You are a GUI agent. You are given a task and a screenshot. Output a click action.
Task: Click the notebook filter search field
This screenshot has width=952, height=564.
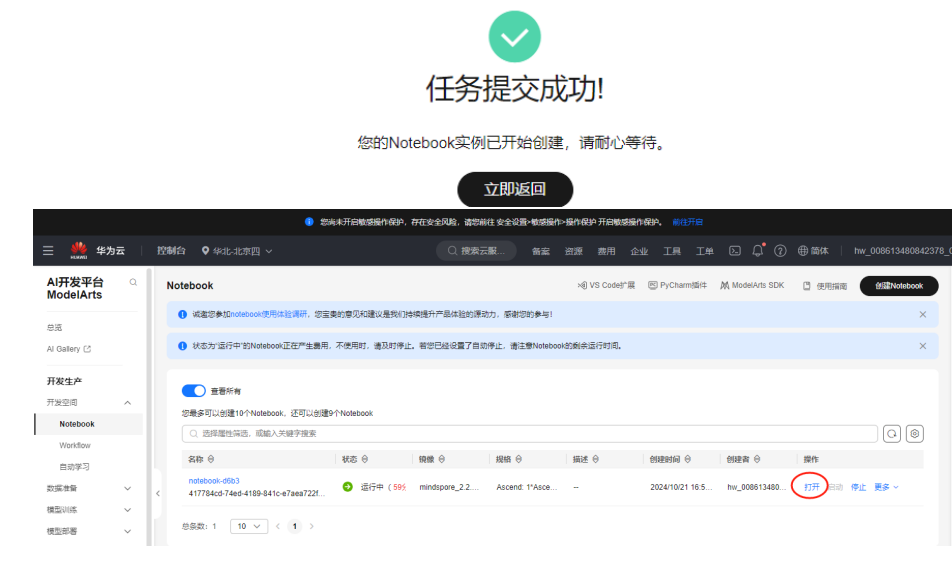pyautogui.click(x=530, y=433)
